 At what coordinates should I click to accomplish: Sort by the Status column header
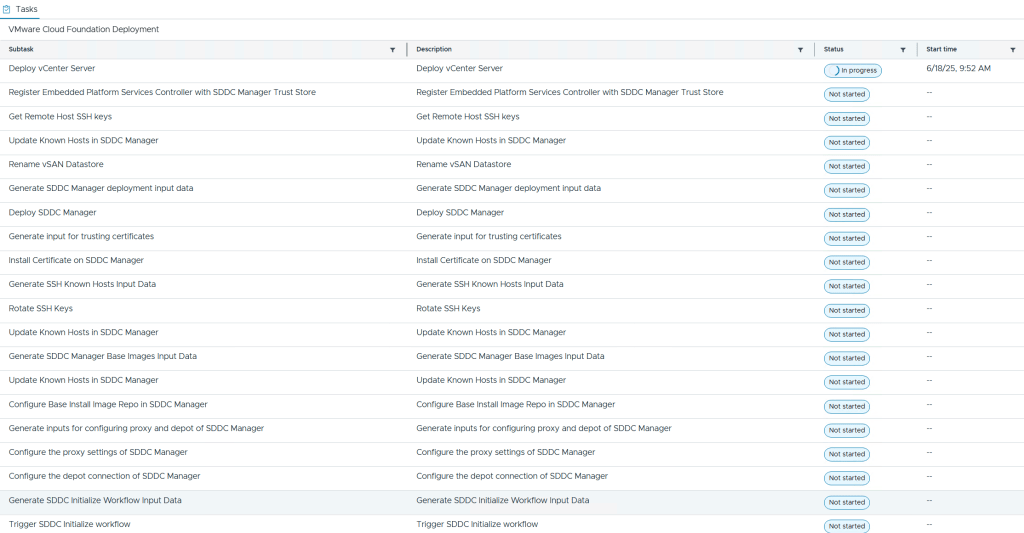pyautogui.click(x=833, y=49)
